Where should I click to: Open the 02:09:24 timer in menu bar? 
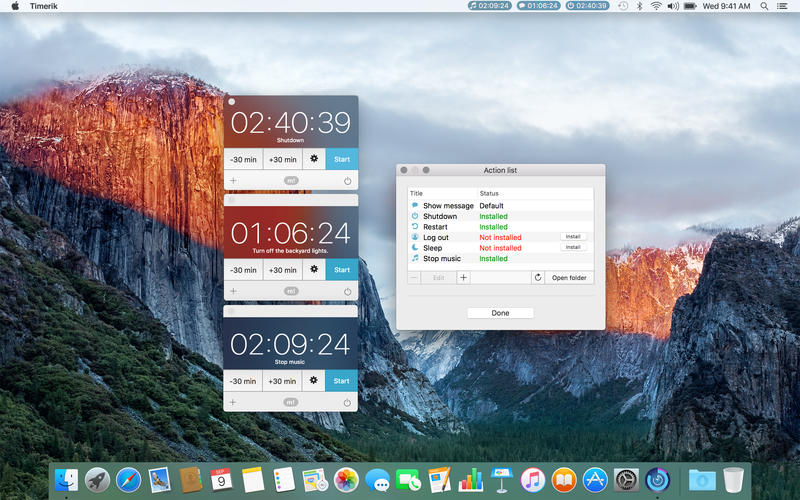[489, 6]
